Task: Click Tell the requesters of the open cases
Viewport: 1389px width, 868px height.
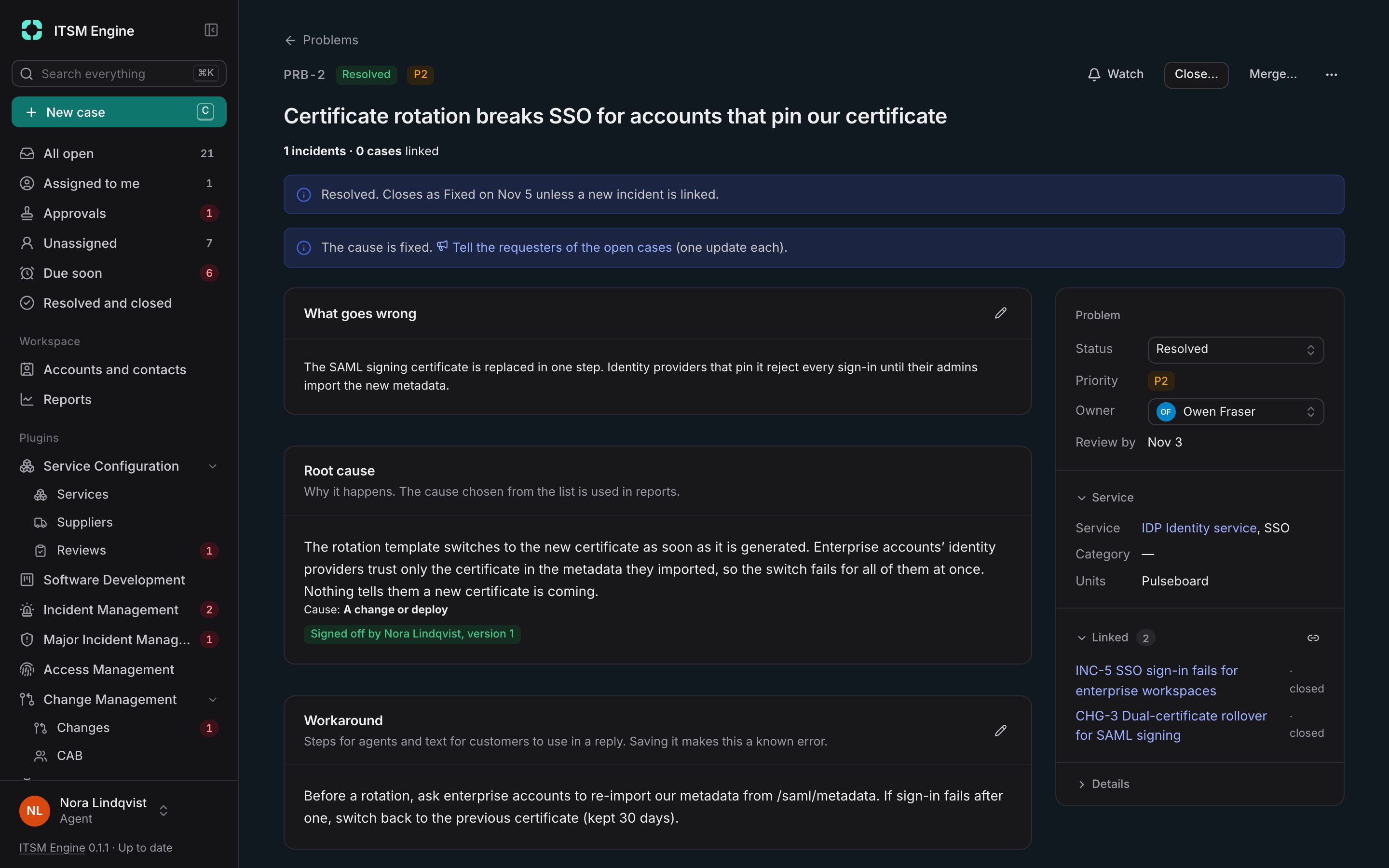Action: [561, 247]
